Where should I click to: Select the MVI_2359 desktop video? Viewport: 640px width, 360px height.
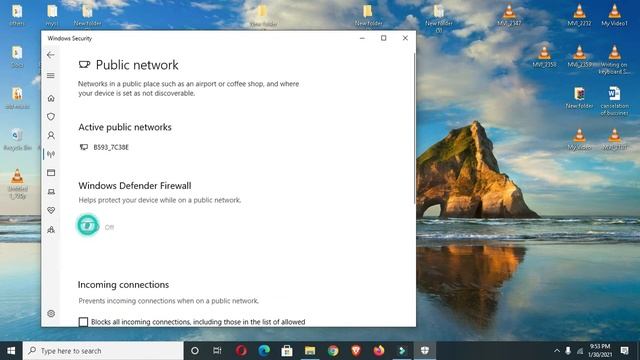579,56
